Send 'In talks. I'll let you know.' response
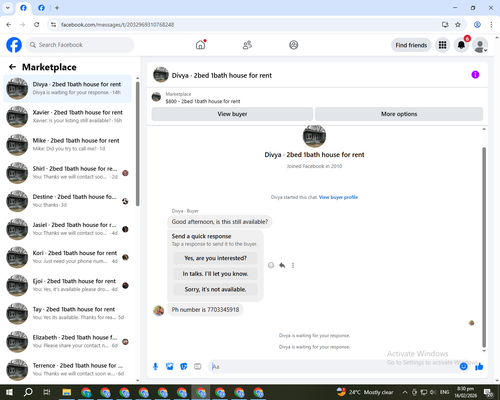 215,274
